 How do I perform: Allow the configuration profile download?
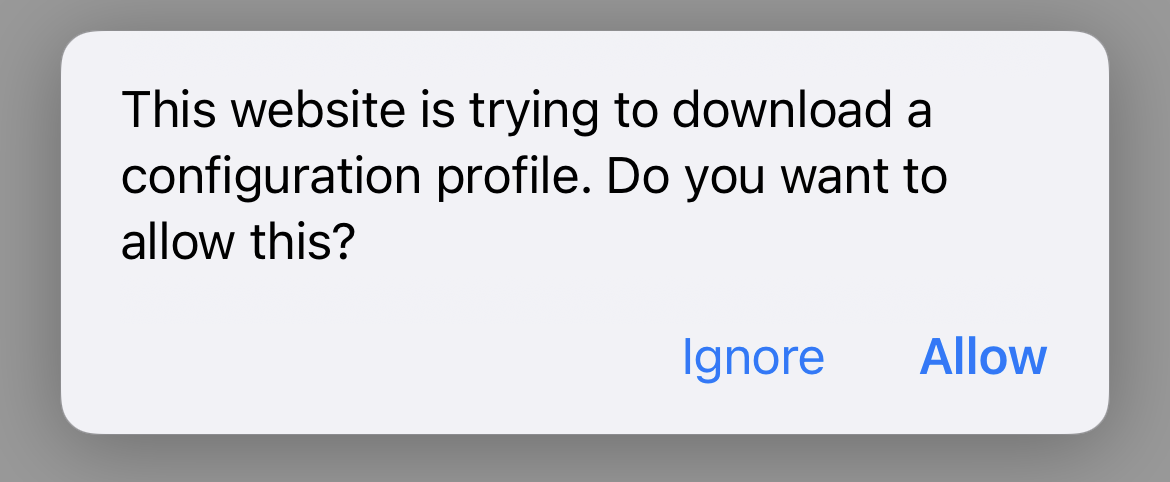click(x=983, y=357)
